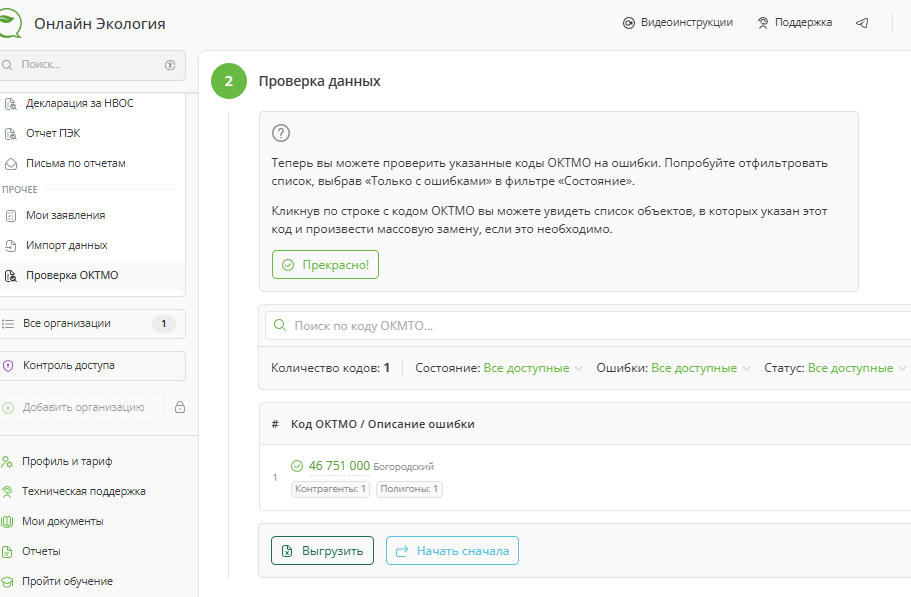The width and height of the screenshot is (911, 597).
Task: Expand the Состояние filter dropdown
Action: [532, 368]
